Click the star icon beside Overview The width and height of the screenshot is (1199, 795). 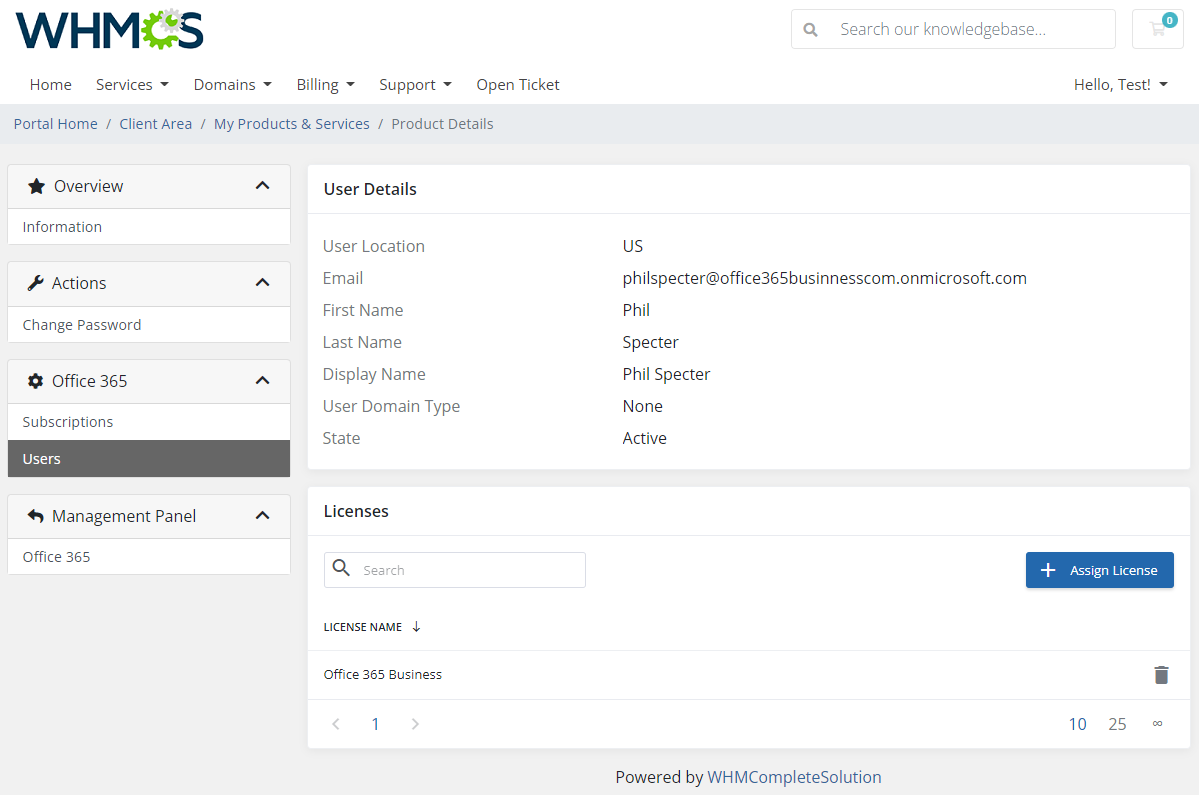click(36, 186)
